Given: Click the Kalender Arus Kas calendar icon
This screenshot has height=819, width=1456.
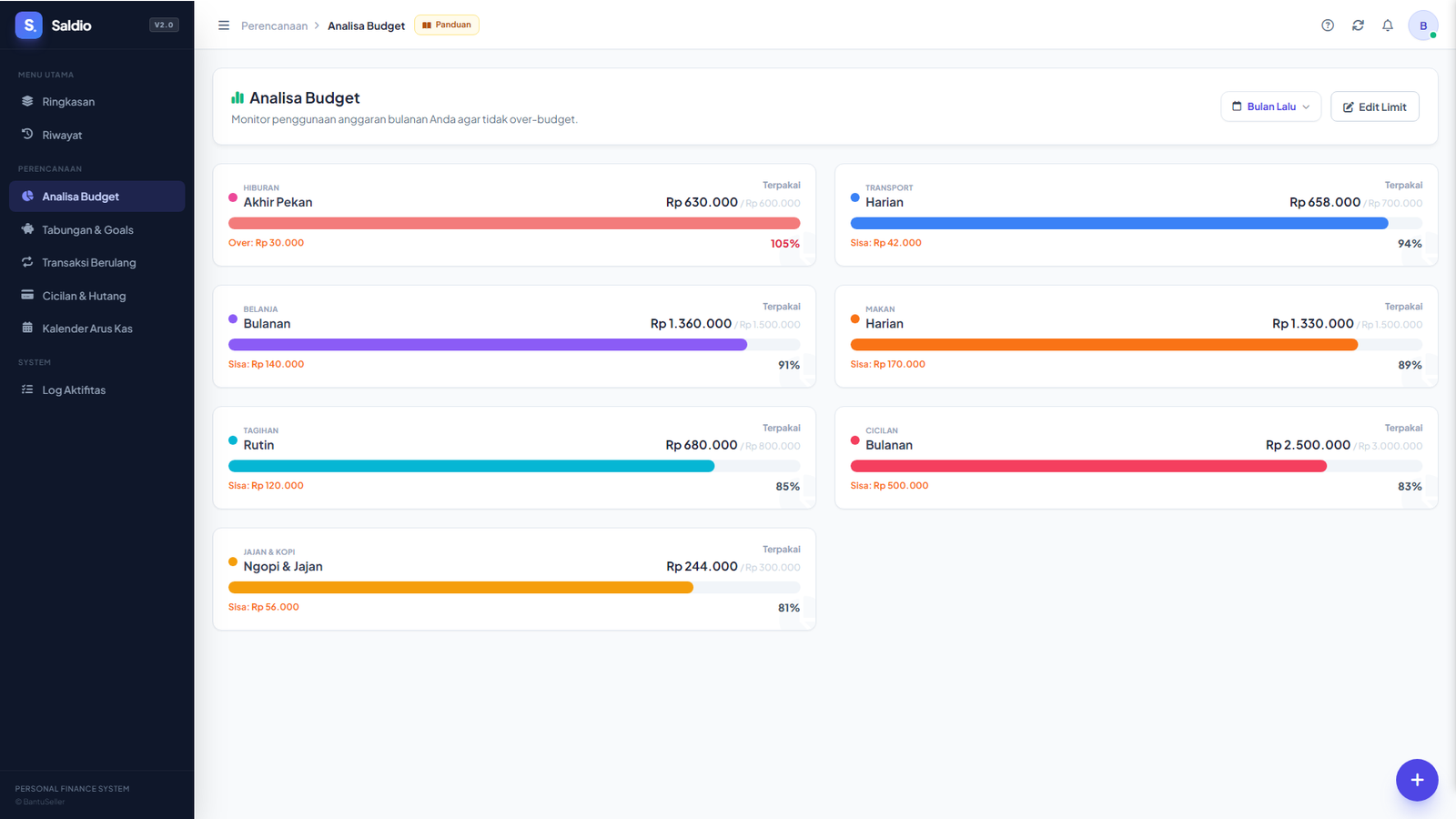Looking at the screenshot, I should point(27,328).
